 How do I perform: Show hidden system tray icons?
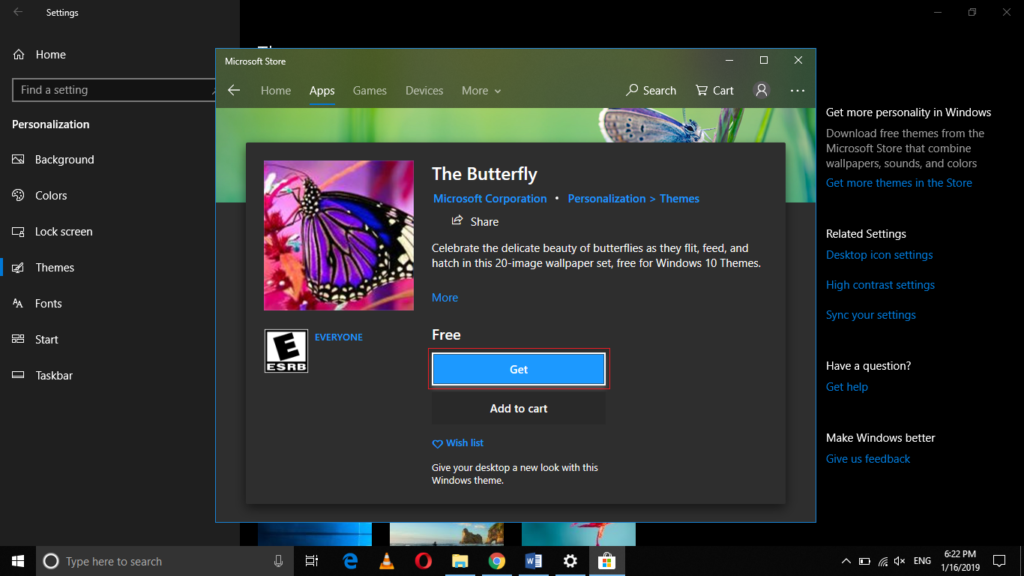tap(846, 561)
